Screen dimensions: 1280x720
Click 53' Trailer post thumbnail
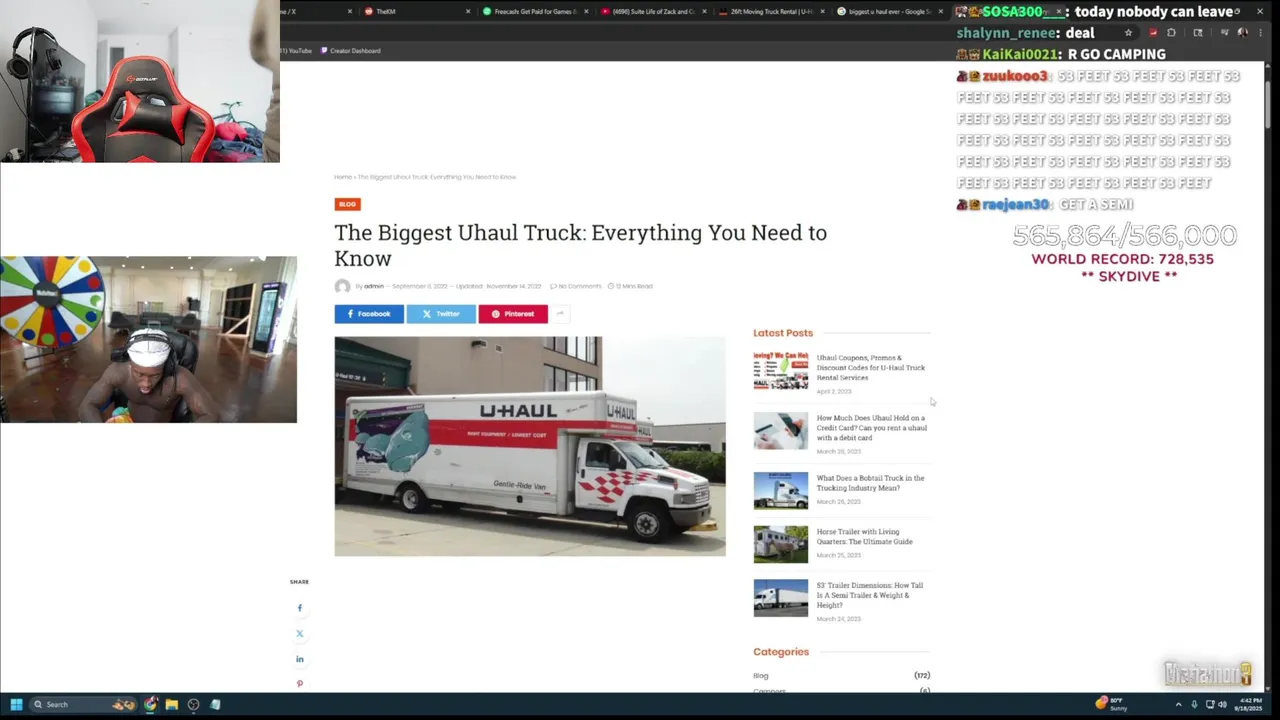[x=781, y=598]
